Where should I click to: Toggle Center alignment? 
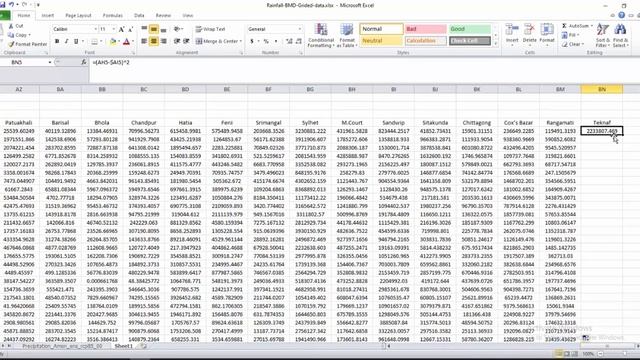click(x=154, y=41)
